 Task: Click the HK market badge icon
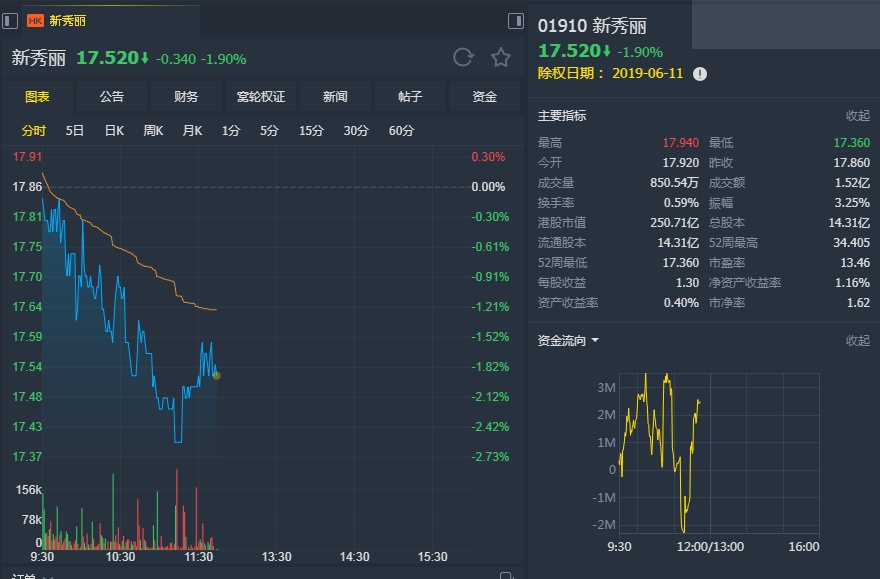[35, 20]
